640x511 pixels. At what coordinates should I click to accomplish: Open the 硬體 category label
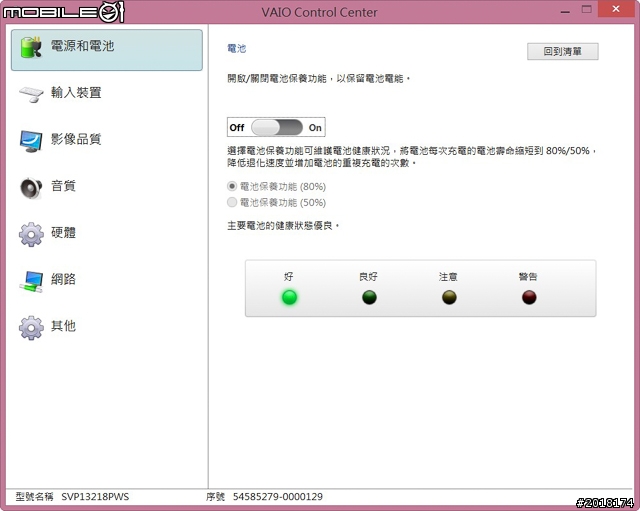click(63, 232)
